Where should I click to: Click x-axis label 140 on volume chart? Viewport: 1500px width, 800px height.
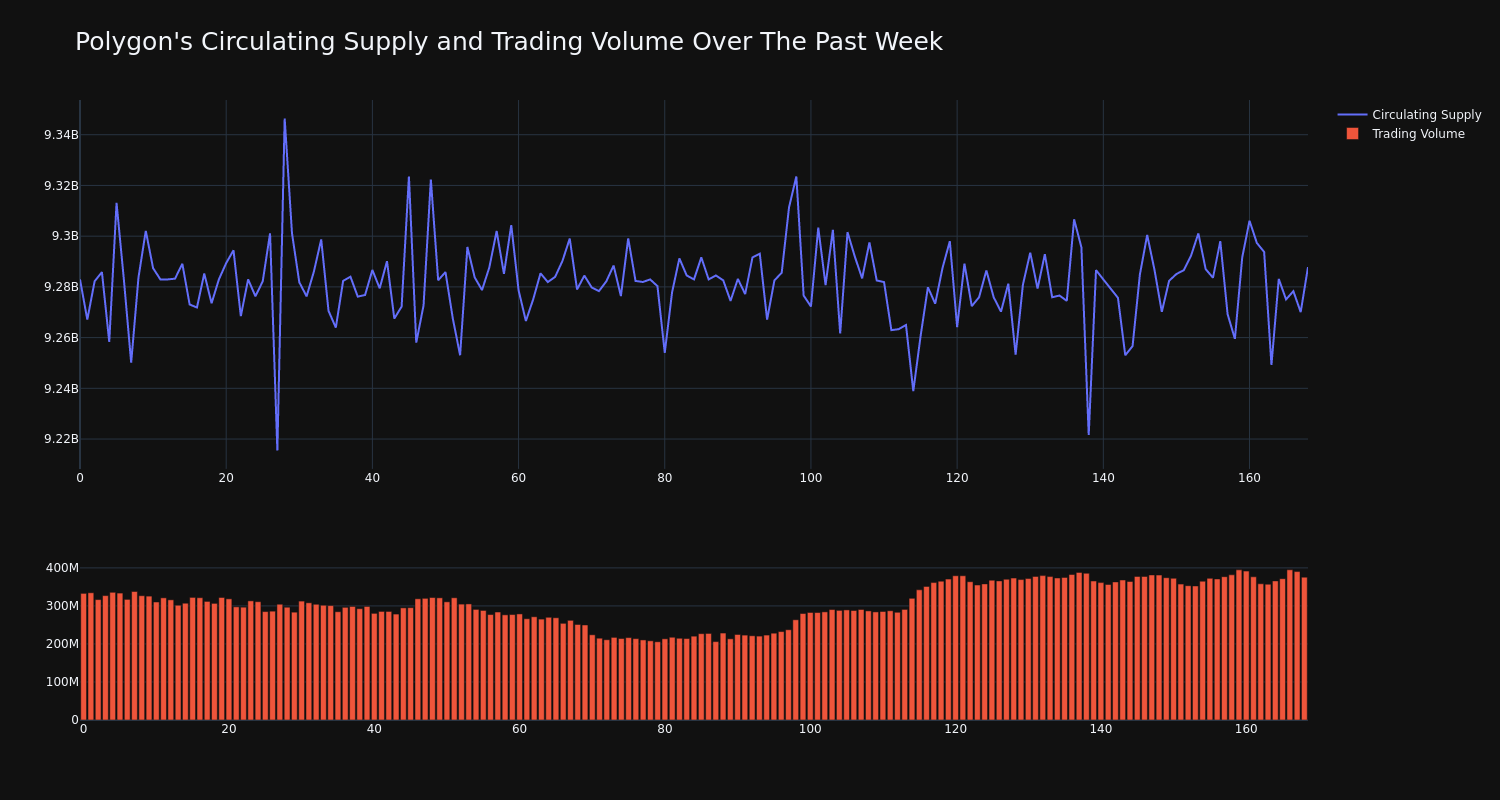[1101, 729]
